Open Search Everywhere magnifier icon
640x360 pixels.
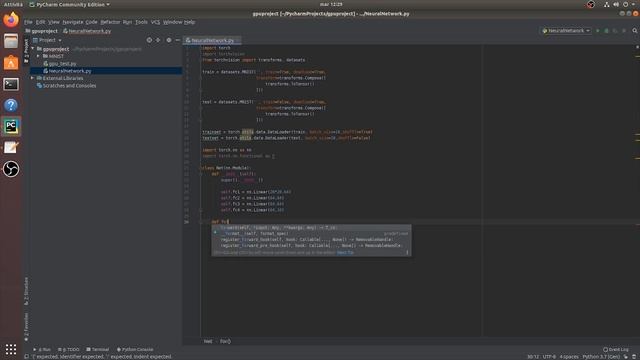pyautogui.click(x=635, y=31)
